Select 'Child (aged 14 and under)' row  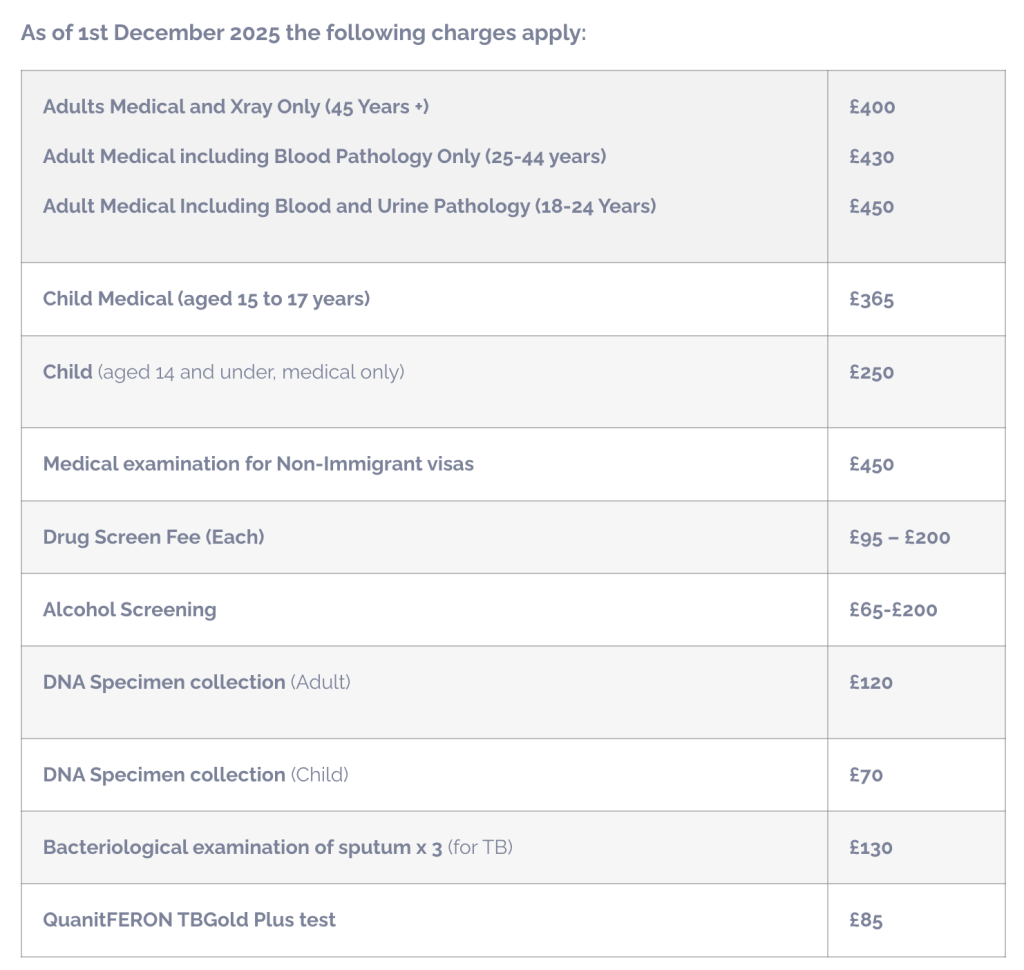223,372
